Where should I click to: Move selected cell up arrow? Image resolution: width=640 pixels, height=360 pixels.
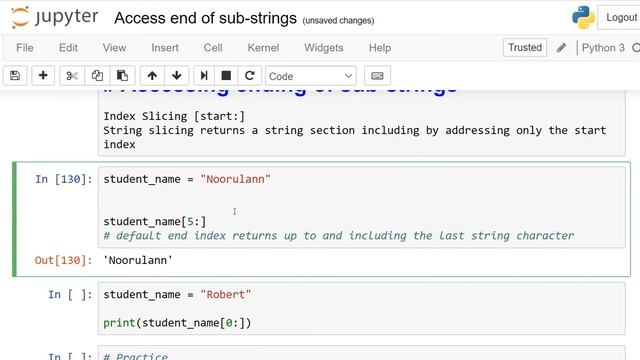[x=152, y=76]
